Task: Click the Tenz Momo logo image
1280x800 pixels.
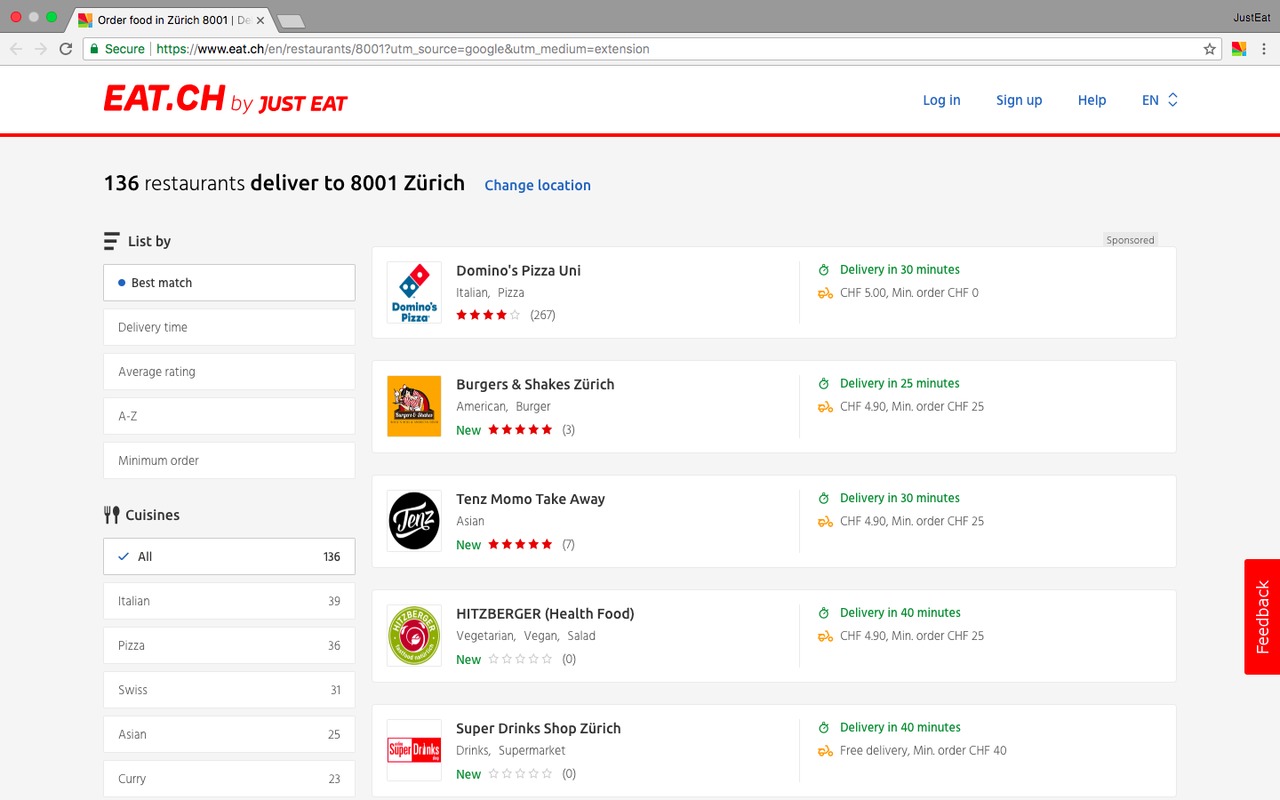Action: pyautogui.click(x=414, y=521)
